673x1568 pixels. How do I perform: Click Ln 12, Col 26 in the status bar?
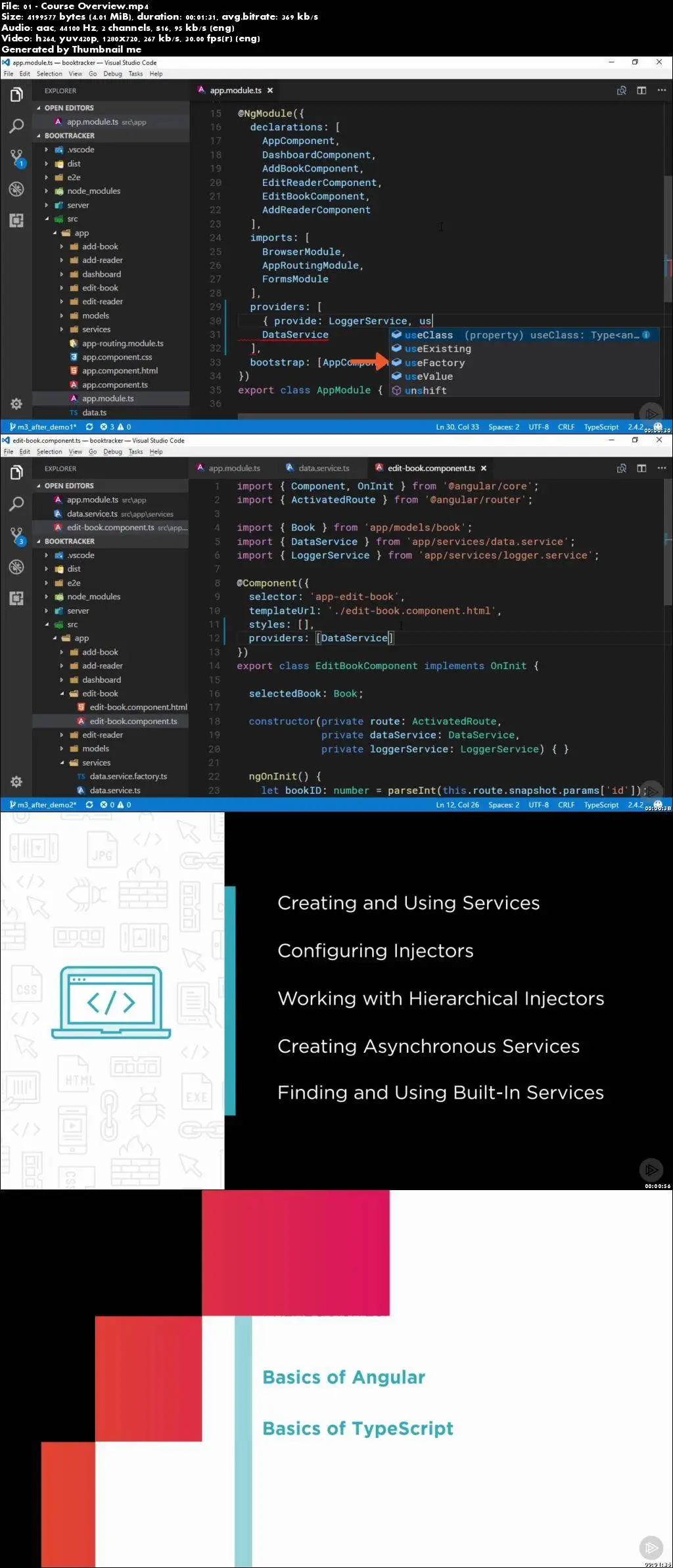tap(457, 805)
